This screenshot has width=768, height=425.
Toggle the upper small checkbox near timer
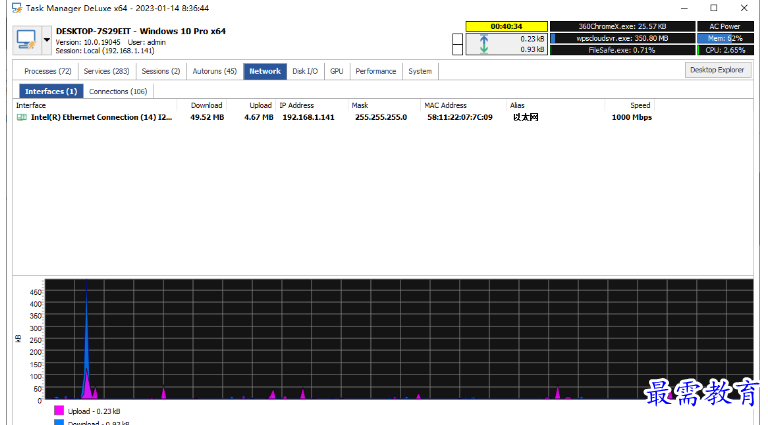coord(457,39)
